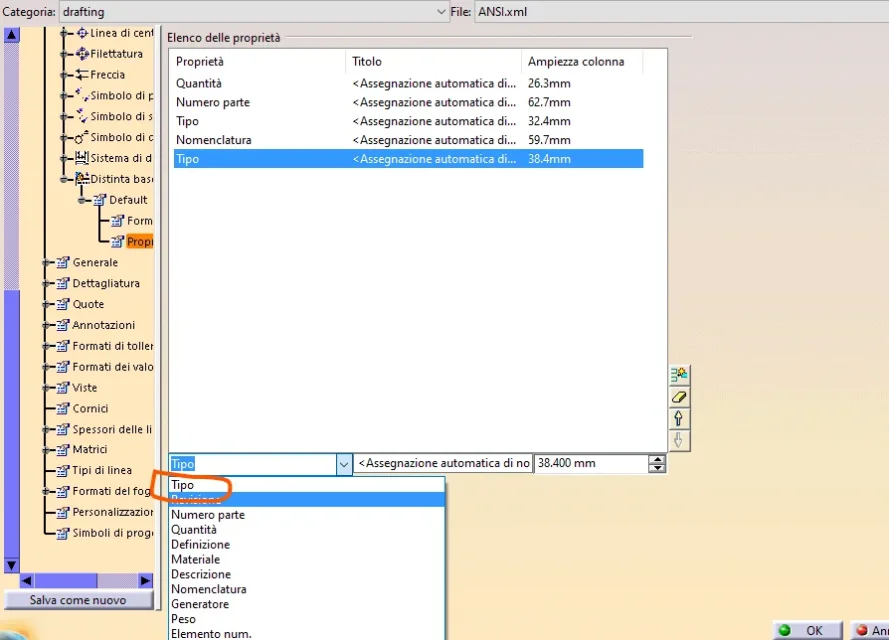Click the File field showing ANSI.xml
Image resolution: width=889 pixels, height=640 pixels.
[682, 11]
